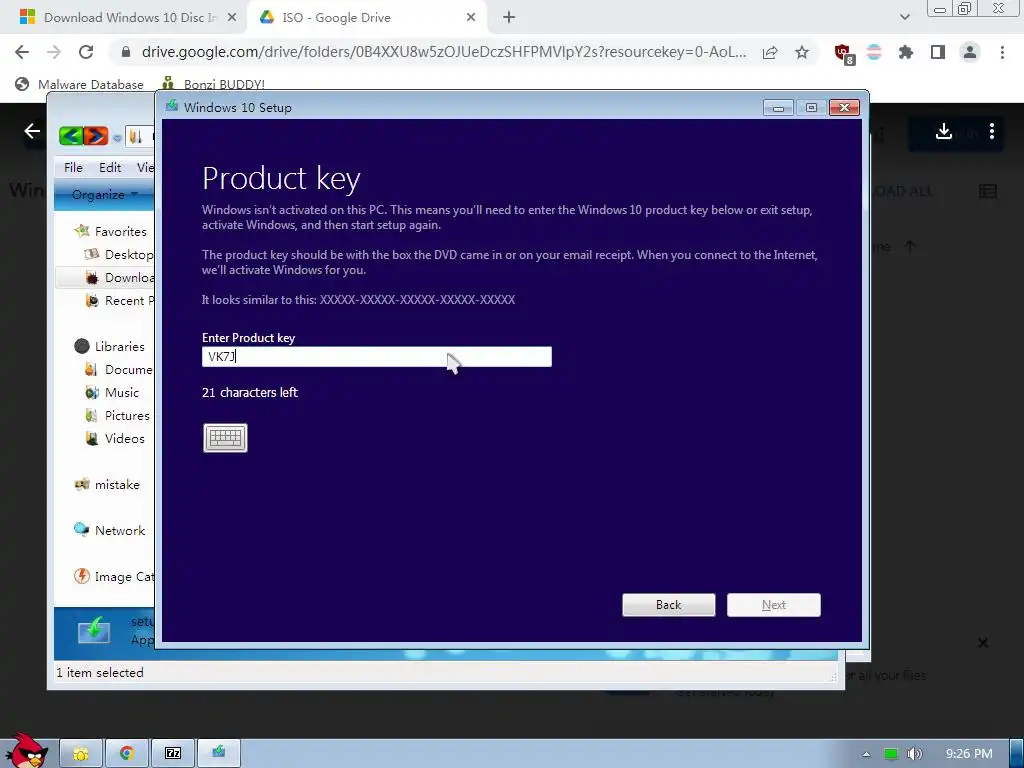
Task: Click Chrome's forward navigation arrow
Action: 54,52
